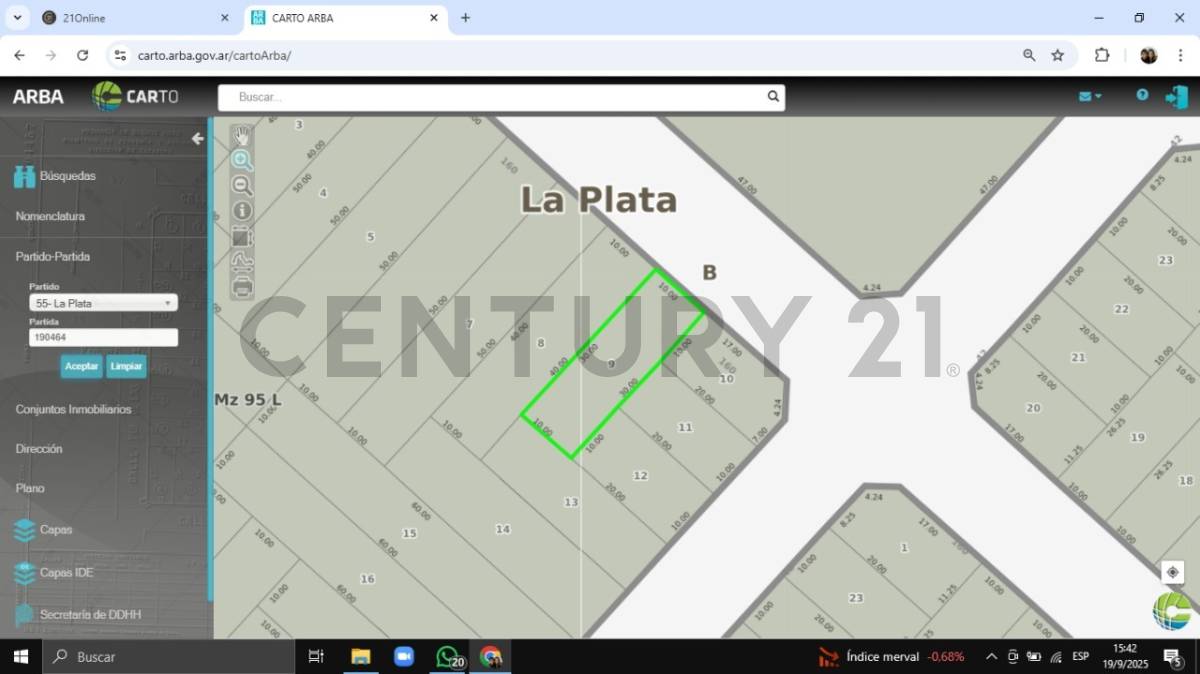Open the Dirección search section
1200x674 pixels.
39,449
